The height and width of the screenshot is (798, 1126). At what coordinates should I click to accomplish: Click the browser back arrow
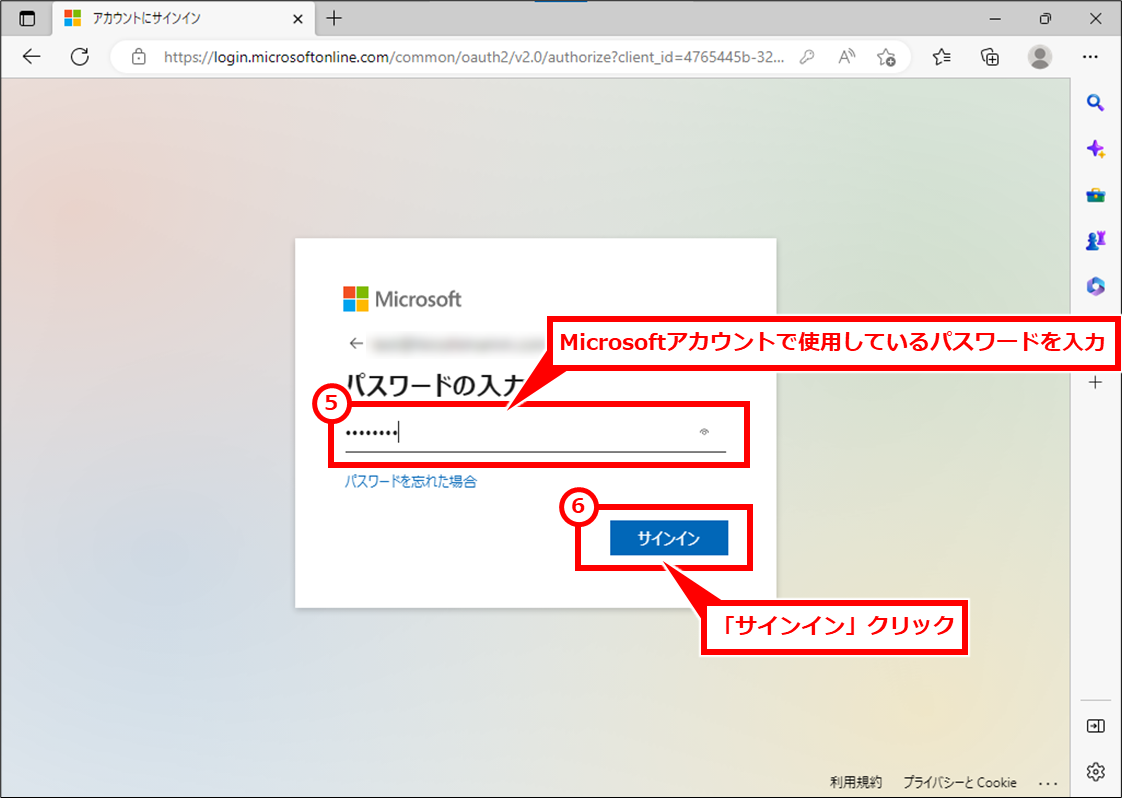click(32, 57)
